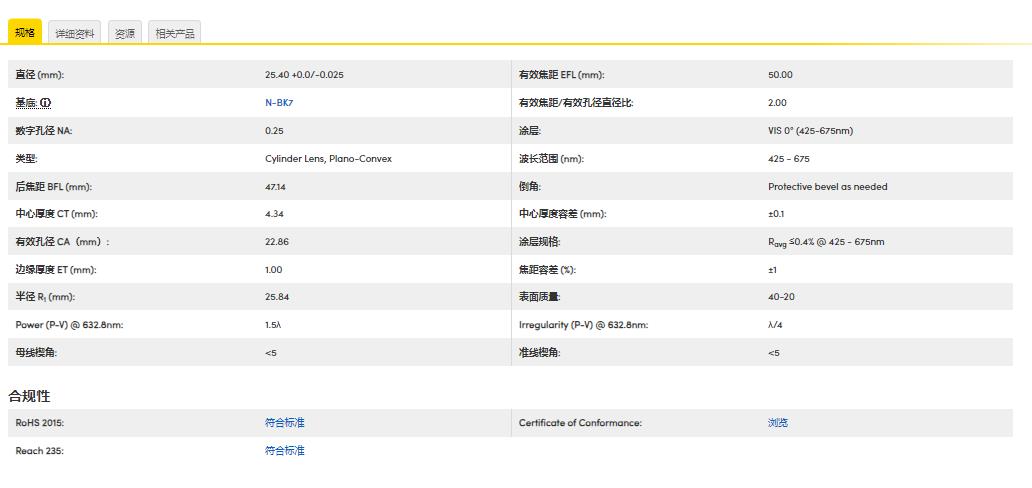Click 浏览 for Certificate of Conformance
This screenshot has height=488, width=1032.
[x=777, y=423]
